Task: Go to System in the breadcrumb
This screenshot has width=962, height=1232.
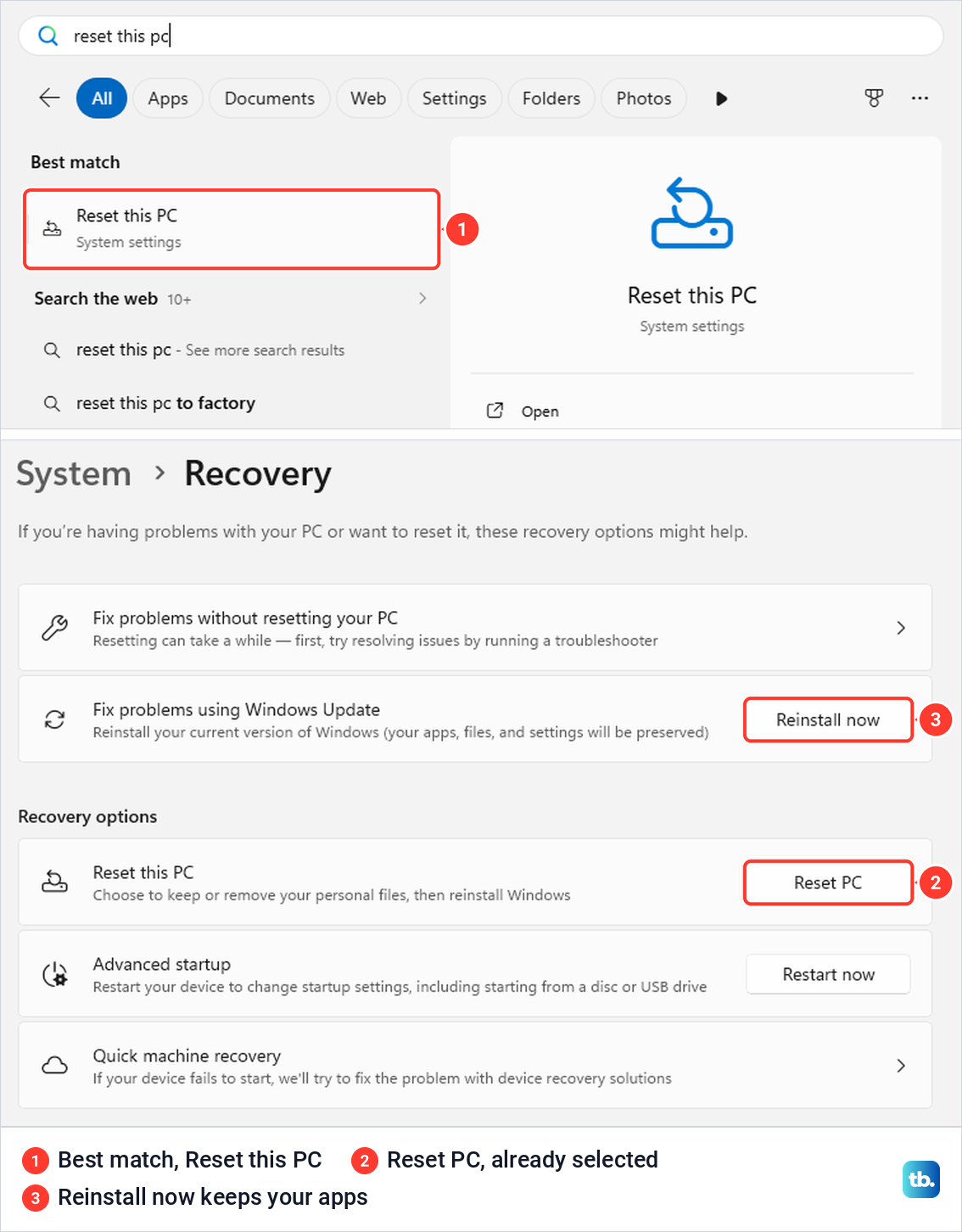Action: tap(74, 473)
